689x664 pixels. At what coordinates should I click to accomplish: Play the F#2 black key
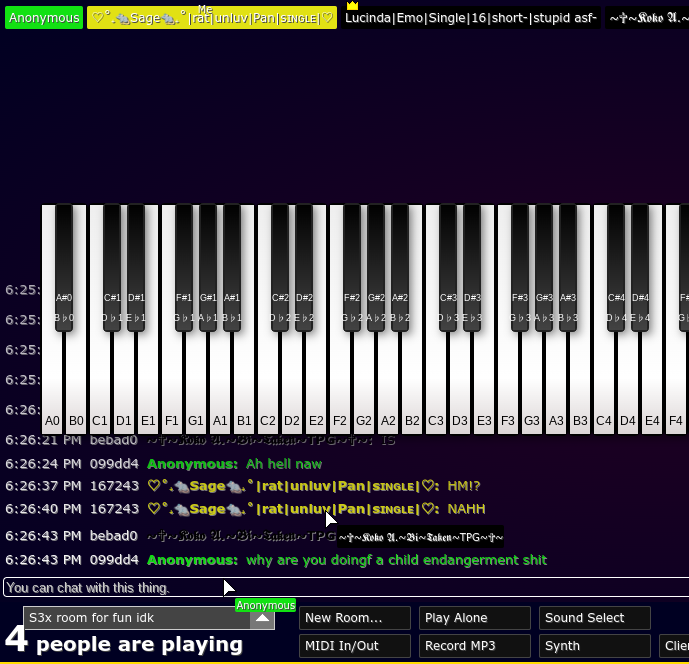pos(352,268)
